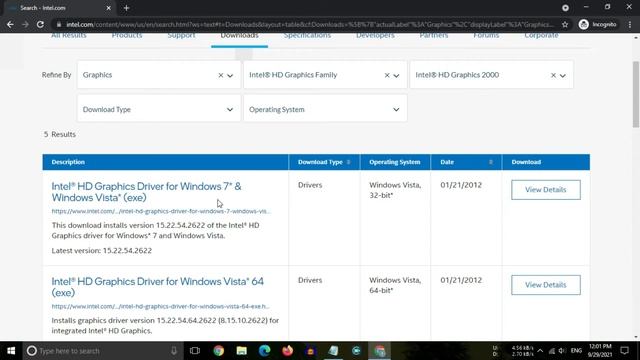Clear the Intel HD Graphics 2000 filter
The height and width of the screenshot is (360, 640).
pyautogui.click(x=553, y=75)
